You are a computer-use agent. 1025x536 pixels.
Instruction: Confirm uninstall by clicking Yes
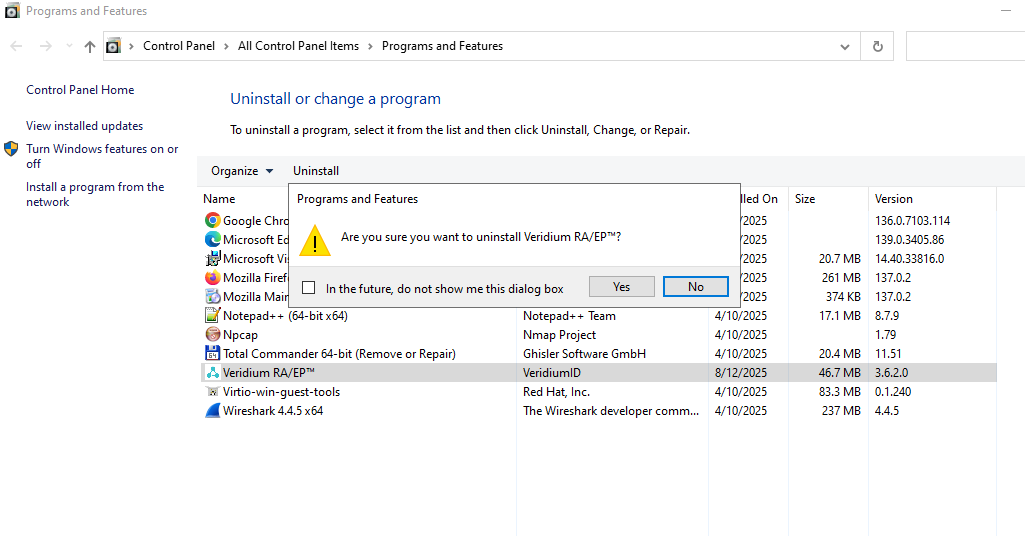tap(621, 287)
